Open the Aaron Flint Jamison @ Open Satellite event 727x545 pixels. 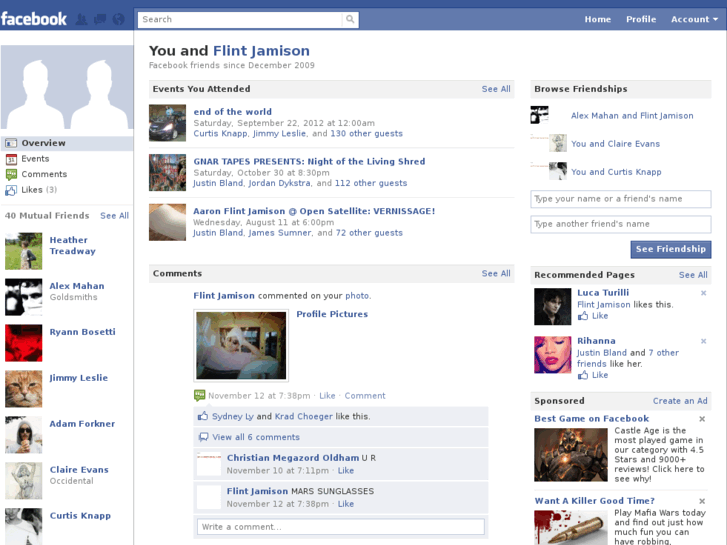(314, 211)
